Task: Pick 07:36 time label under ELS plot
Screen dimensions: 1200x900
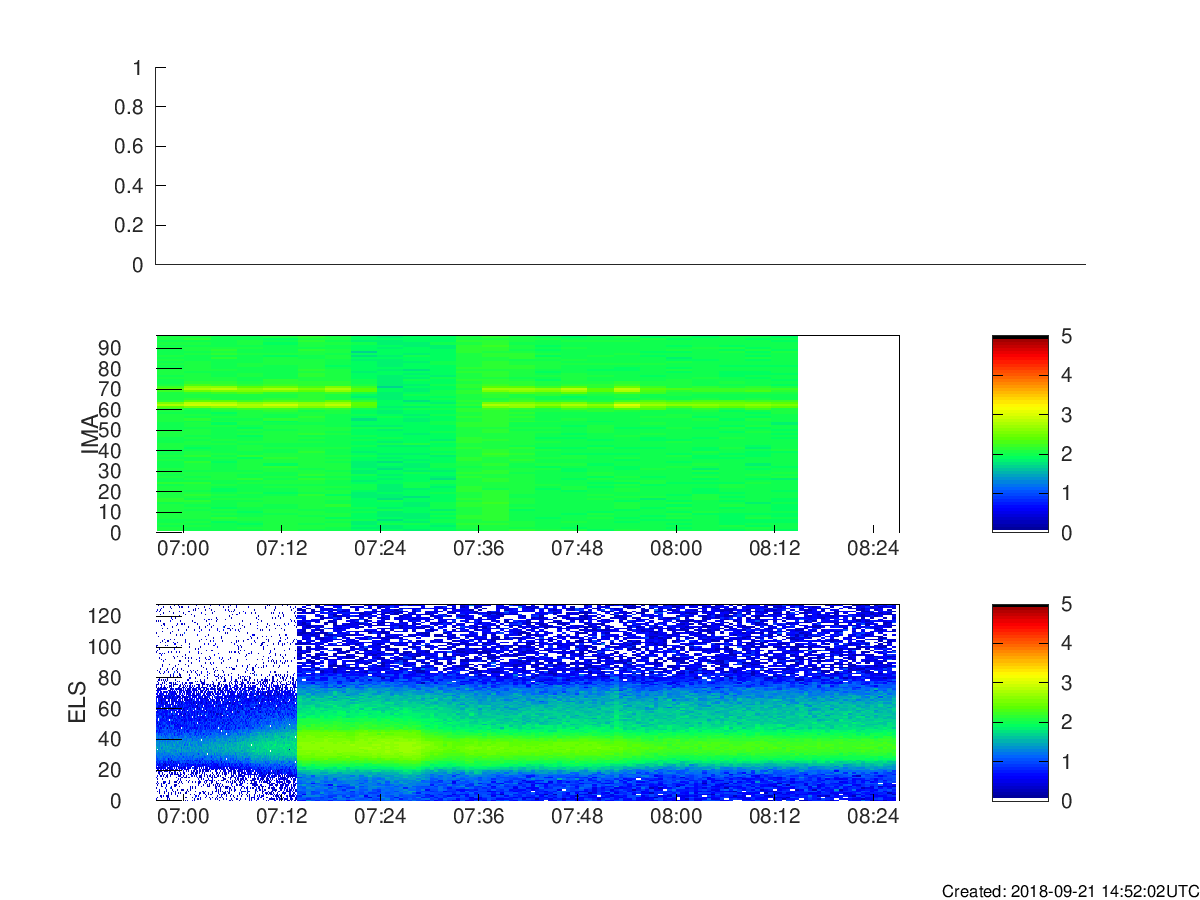Action: 479,817
